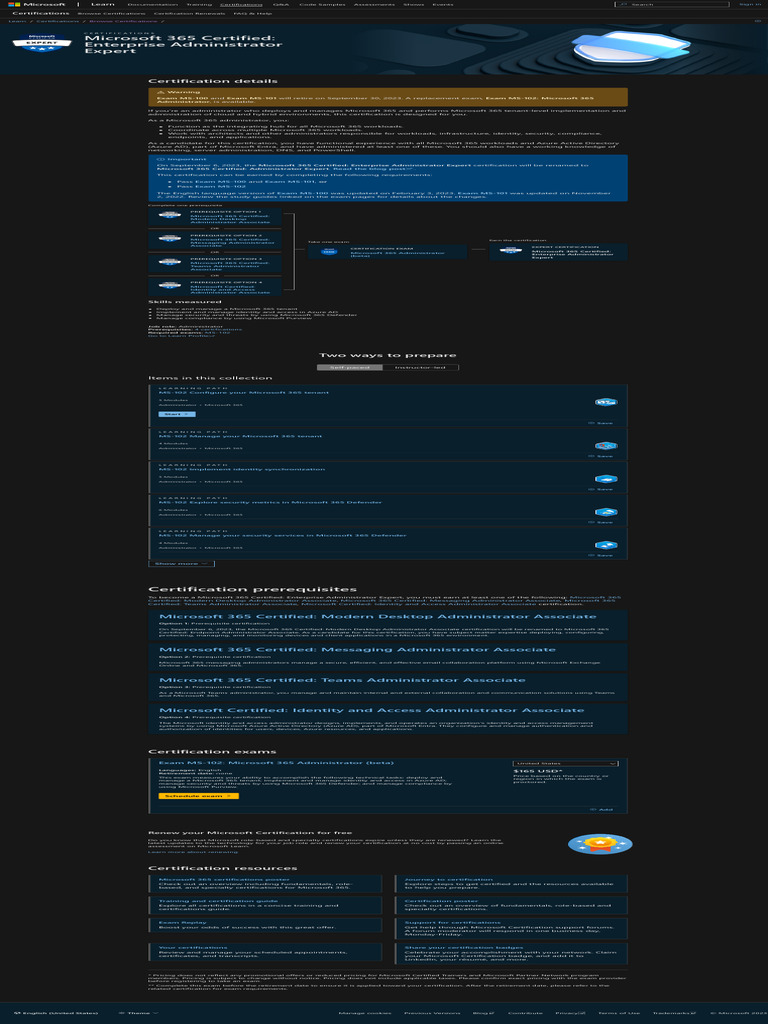Click the Start button on first learning path
The width and height of the screenshot is (768, 1024).
[x=177, y=415]
